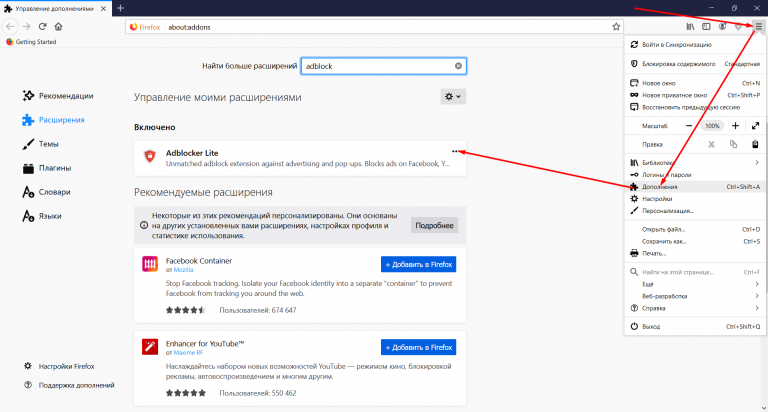
Task: Click the Cut scissors icon
Action: coord(711,145)
